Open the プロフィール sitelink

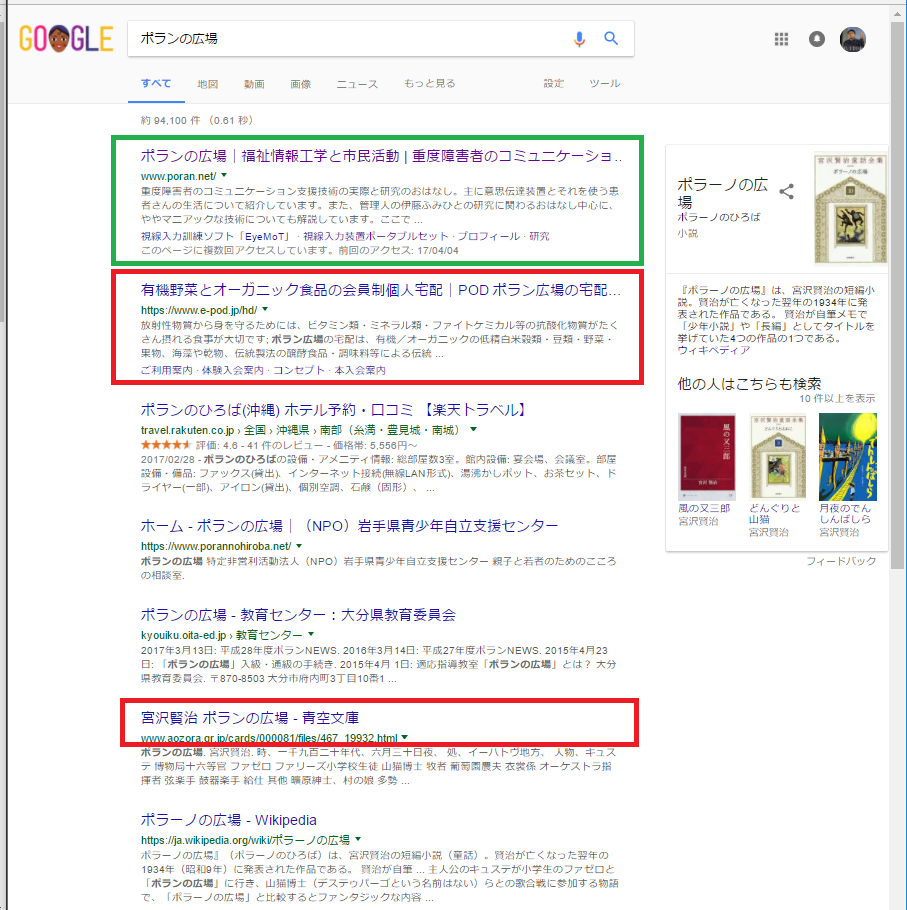point(489,236)
